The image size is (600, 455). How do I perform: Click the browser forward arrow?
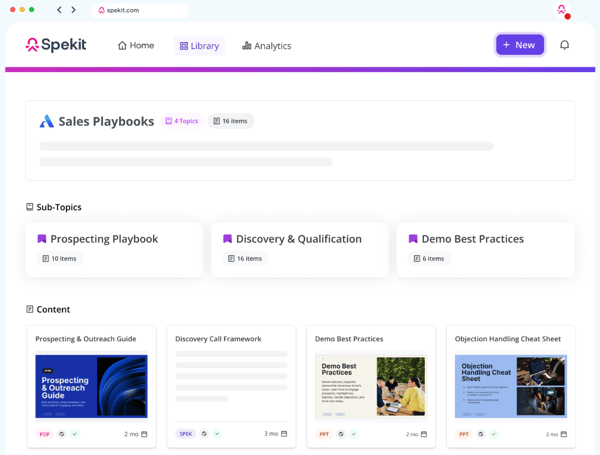point(73,10)
